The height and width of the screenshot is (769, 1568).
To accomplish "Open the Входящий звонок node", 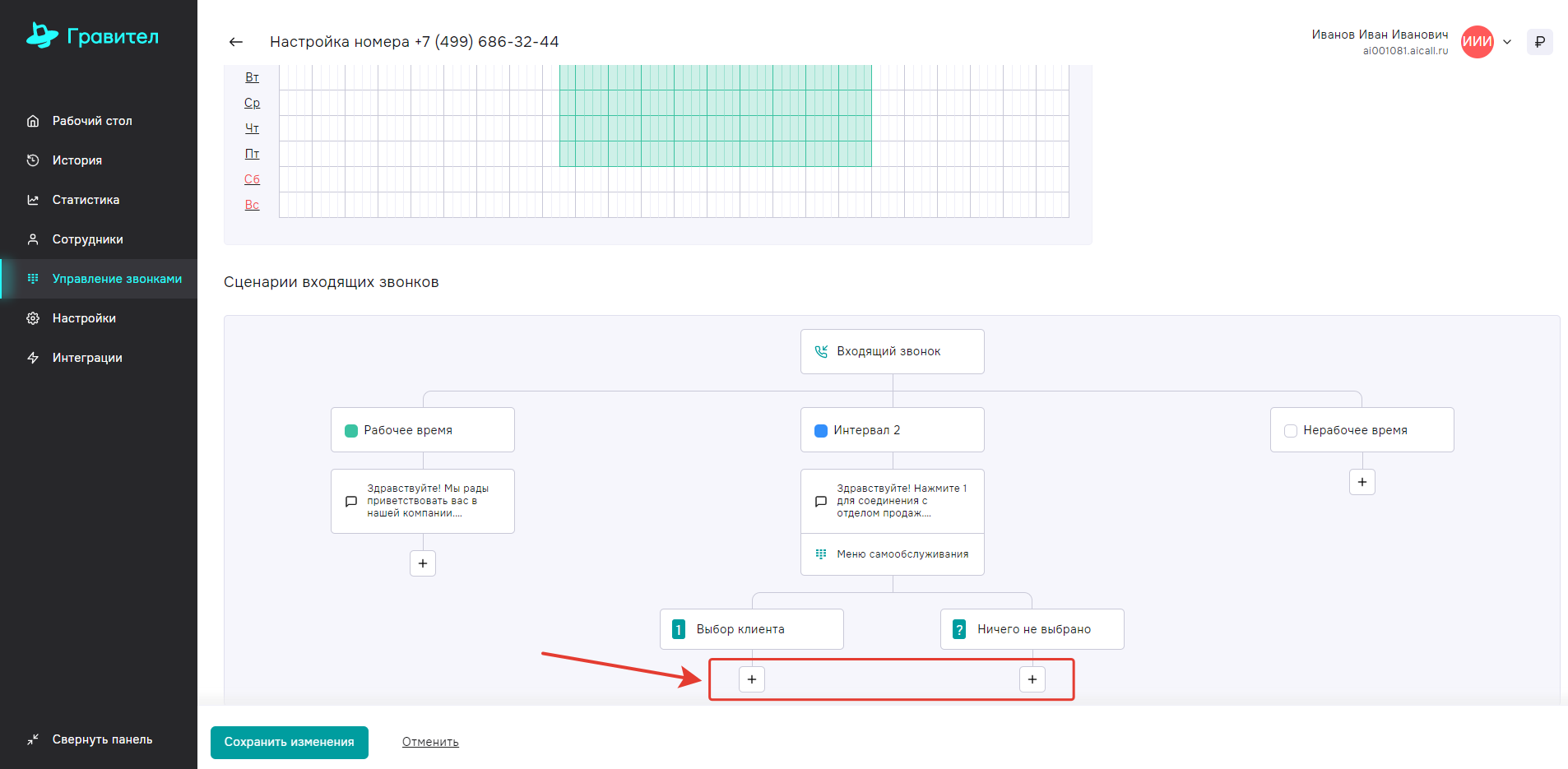I will [892, 351].
